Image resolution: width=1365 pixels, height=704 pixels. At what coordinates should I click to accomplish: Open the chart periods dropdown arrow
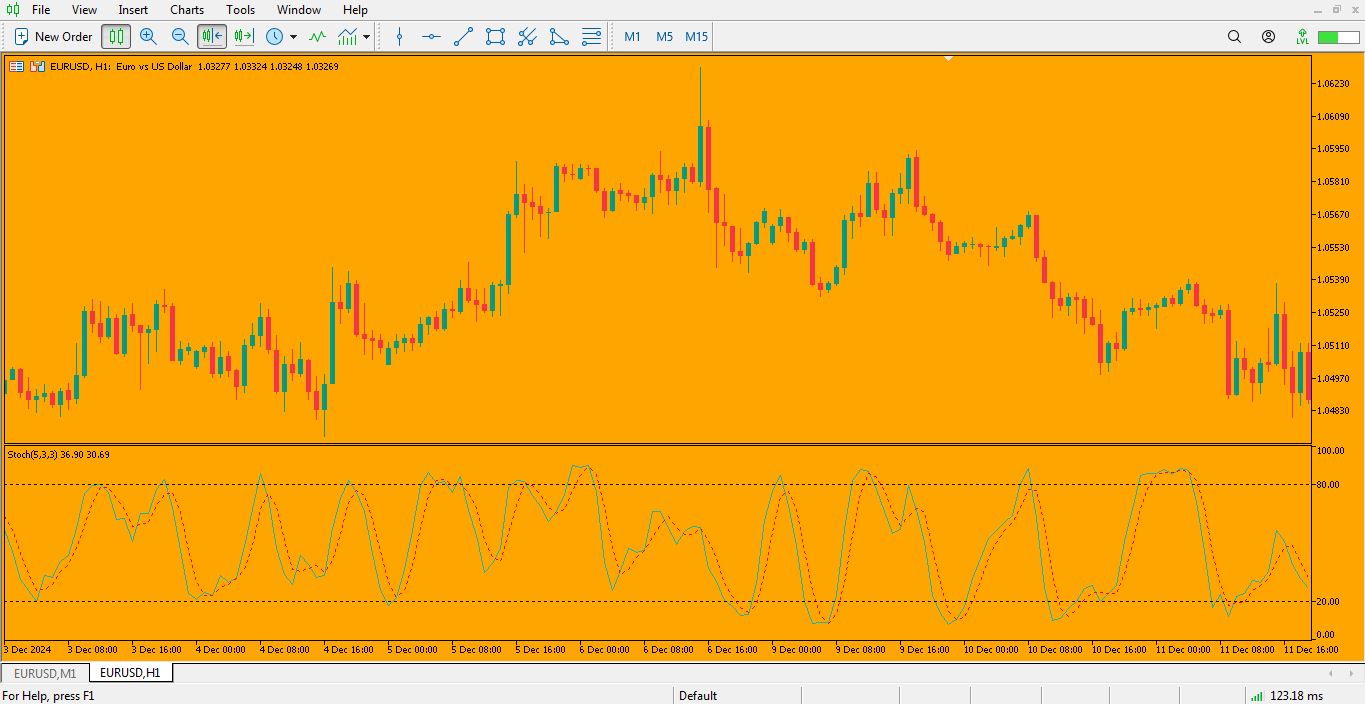292,36
